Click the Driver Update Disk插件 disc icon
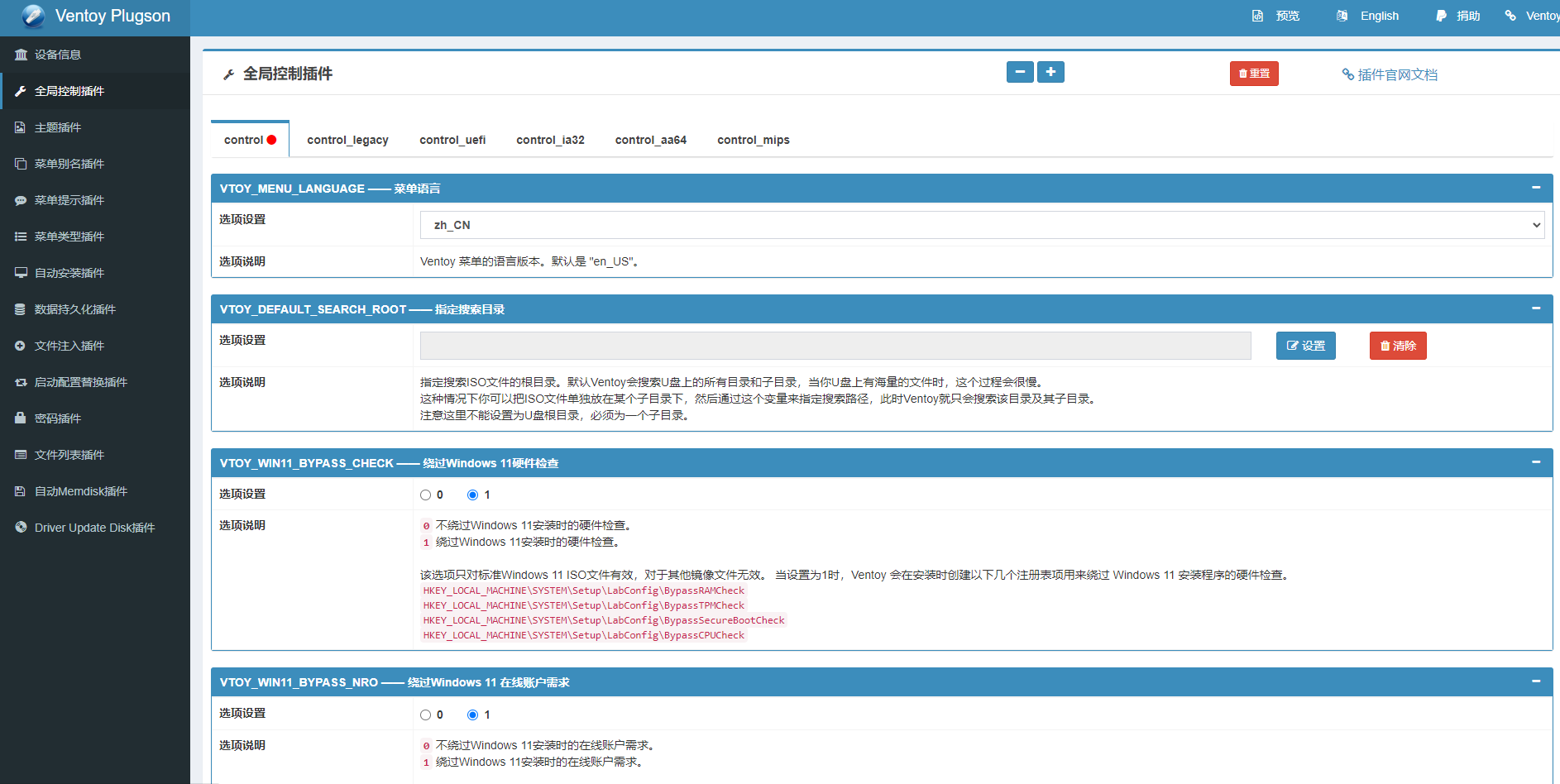Viewport: 1560px width, 784px height. 21,528
